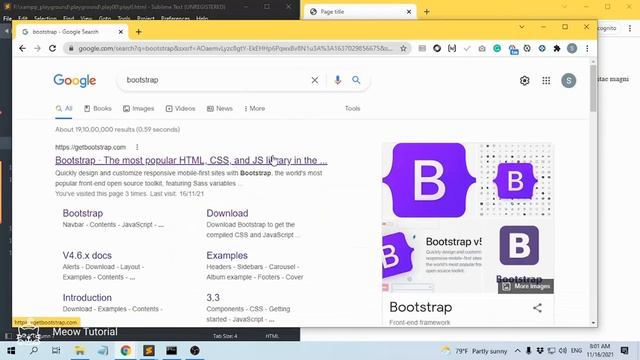Reload the Google search page
Viewport: 640px width, 360px height.
[x=52, y=48]
